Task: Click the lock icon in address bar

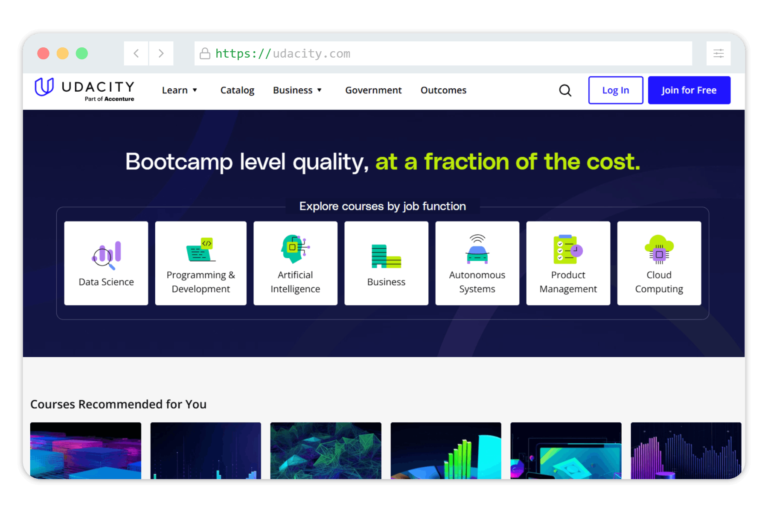Action: 205,53
